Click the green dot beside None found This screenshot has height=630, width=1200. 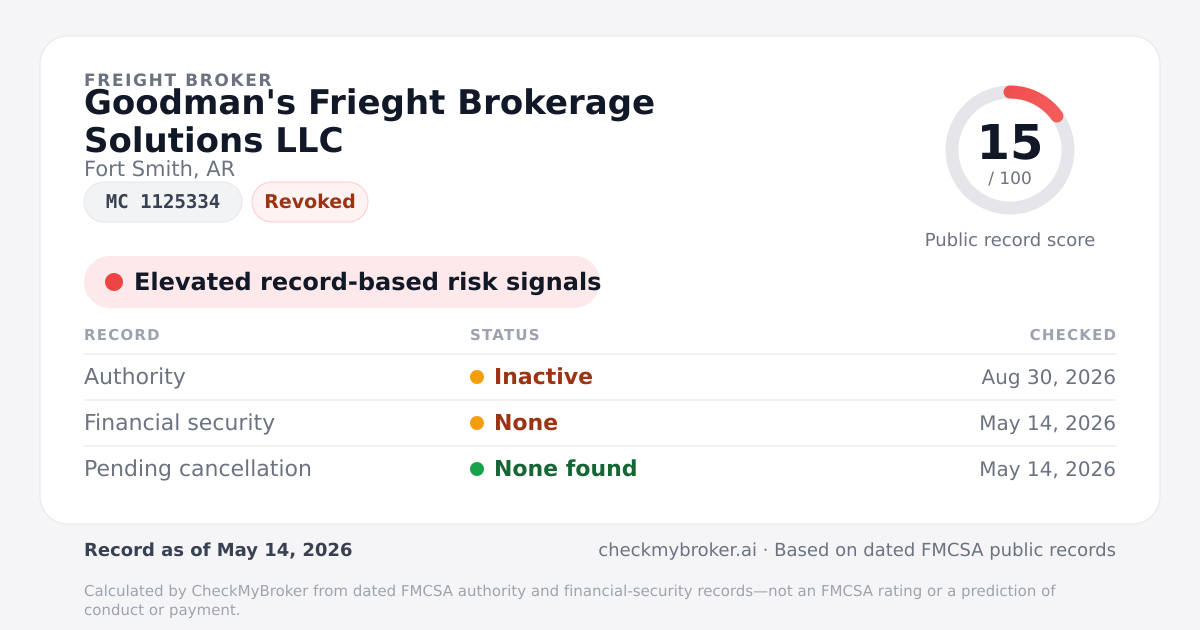pos(477,469)
